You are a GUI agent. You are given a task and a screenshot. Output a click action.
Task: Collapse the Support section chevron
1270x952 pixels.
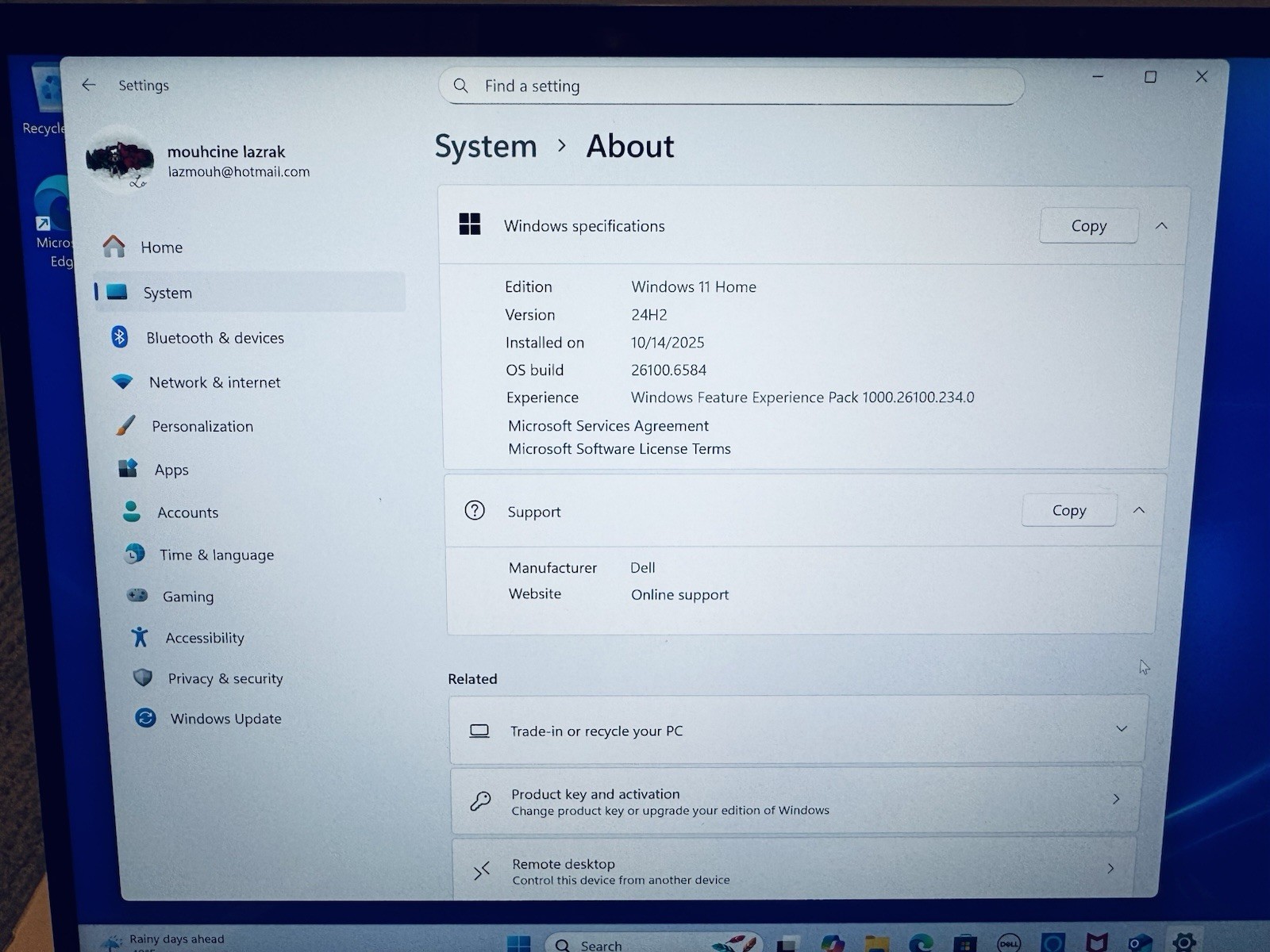[1139, 510]
